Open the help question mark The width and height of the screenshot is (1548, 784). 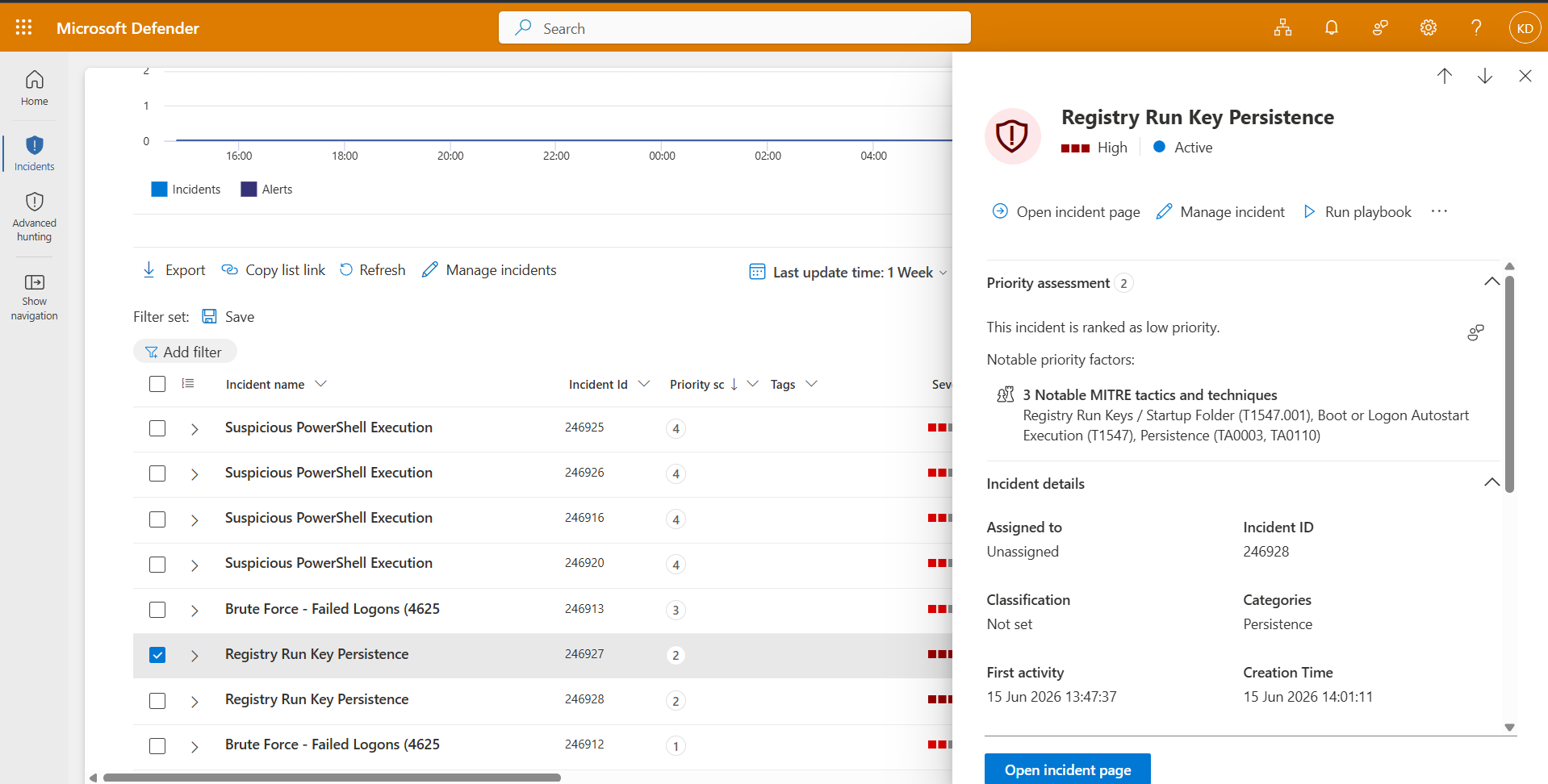click(1476, 28)
